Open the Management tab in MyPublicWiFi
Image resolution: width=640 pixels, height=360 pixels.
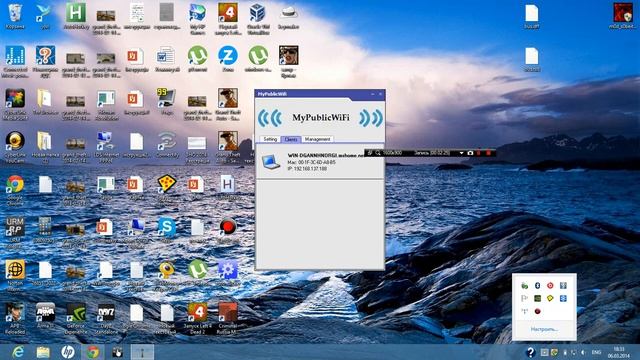point(318,139)
